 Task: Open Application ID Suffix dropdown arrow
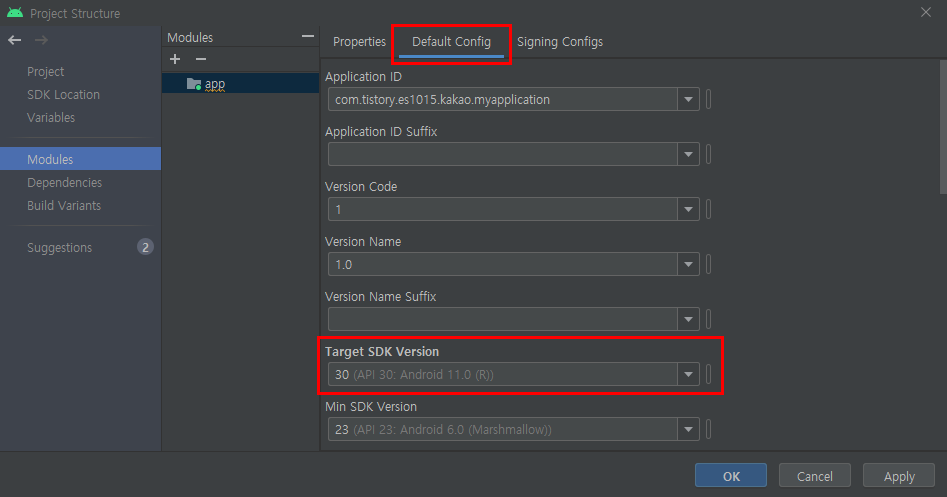click(688, 155)
